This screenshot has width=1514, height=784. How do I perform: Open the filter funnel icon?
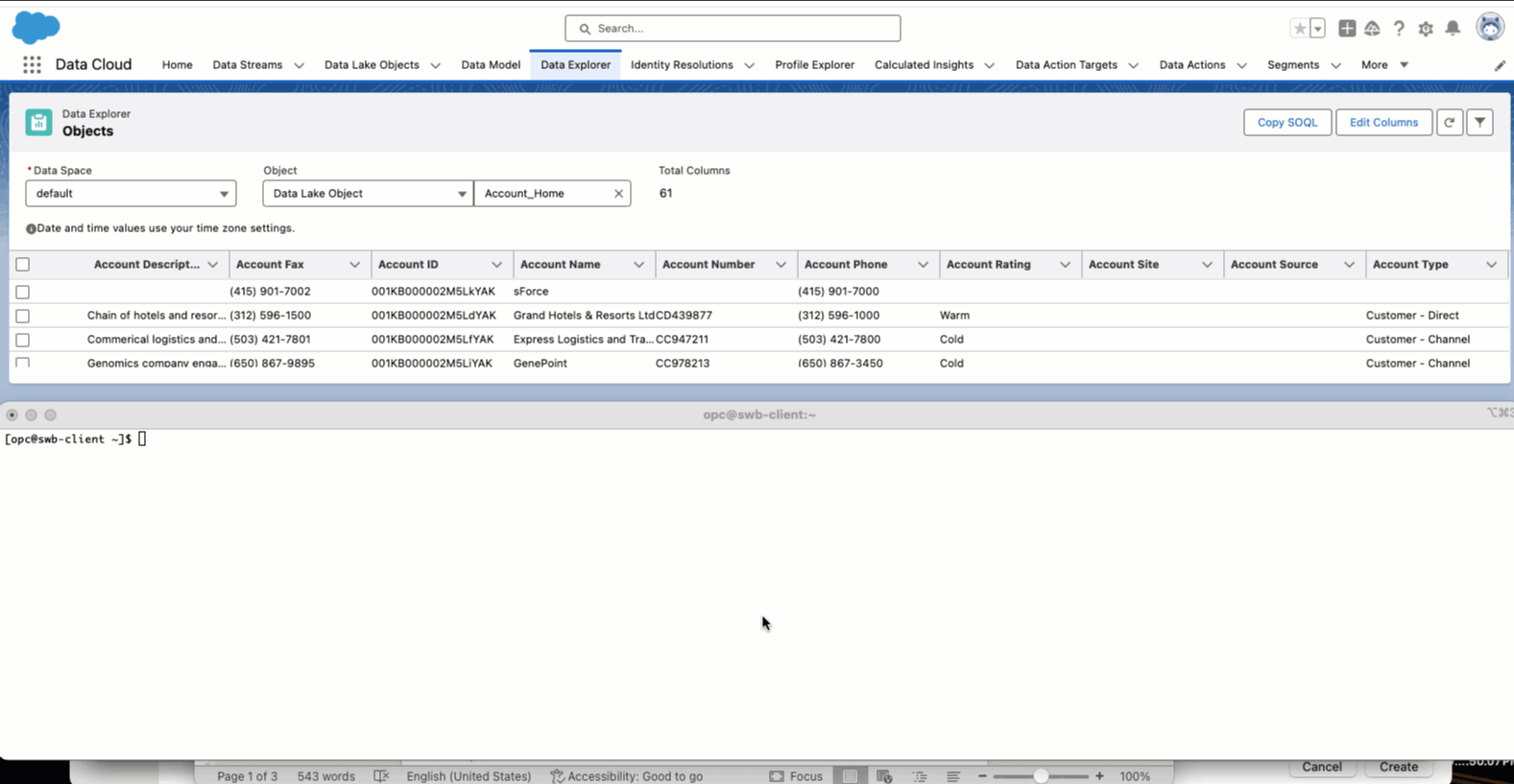tap(1479, 122)
